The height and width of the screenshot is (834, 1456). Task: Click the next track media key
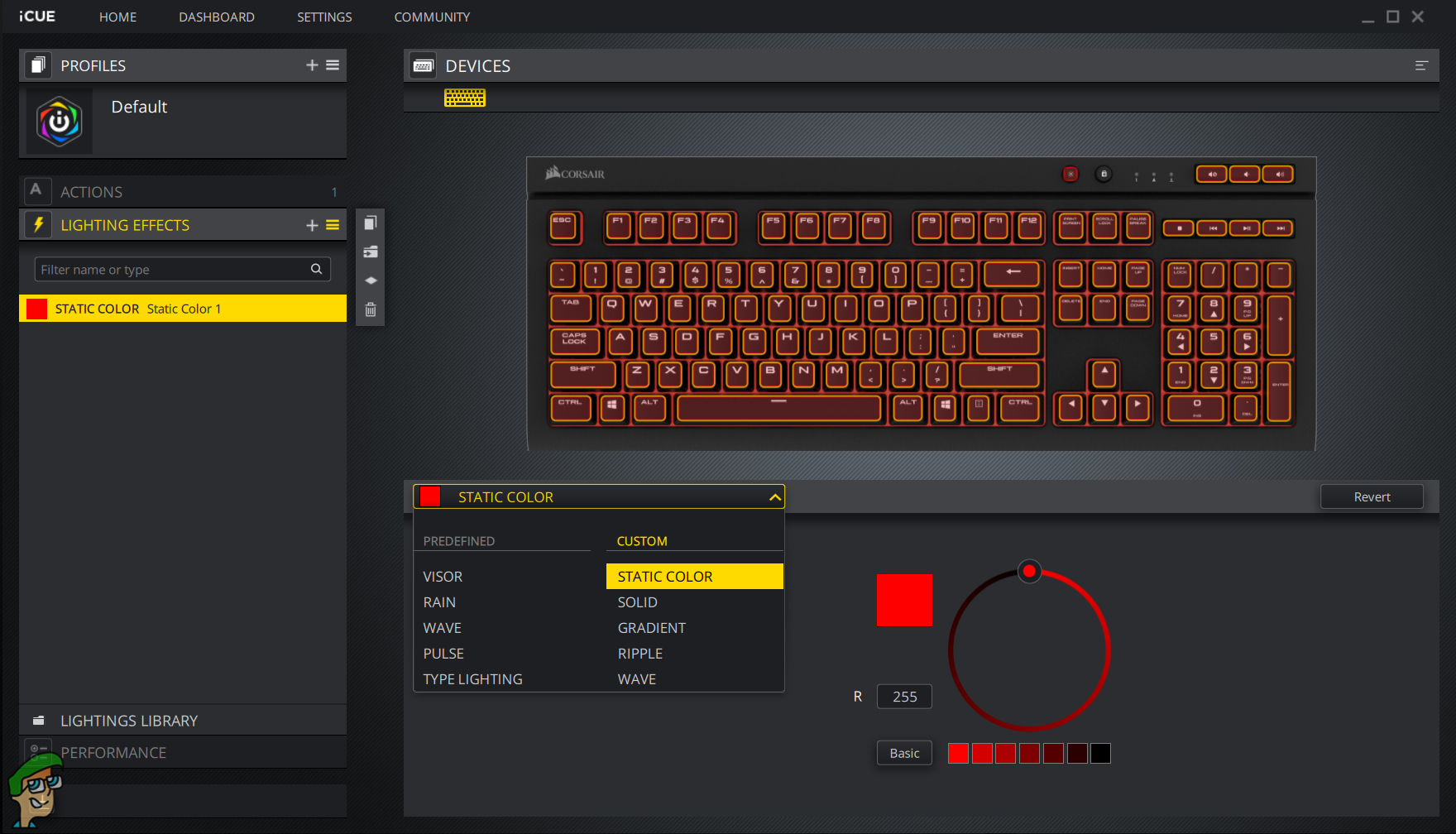1280,228
